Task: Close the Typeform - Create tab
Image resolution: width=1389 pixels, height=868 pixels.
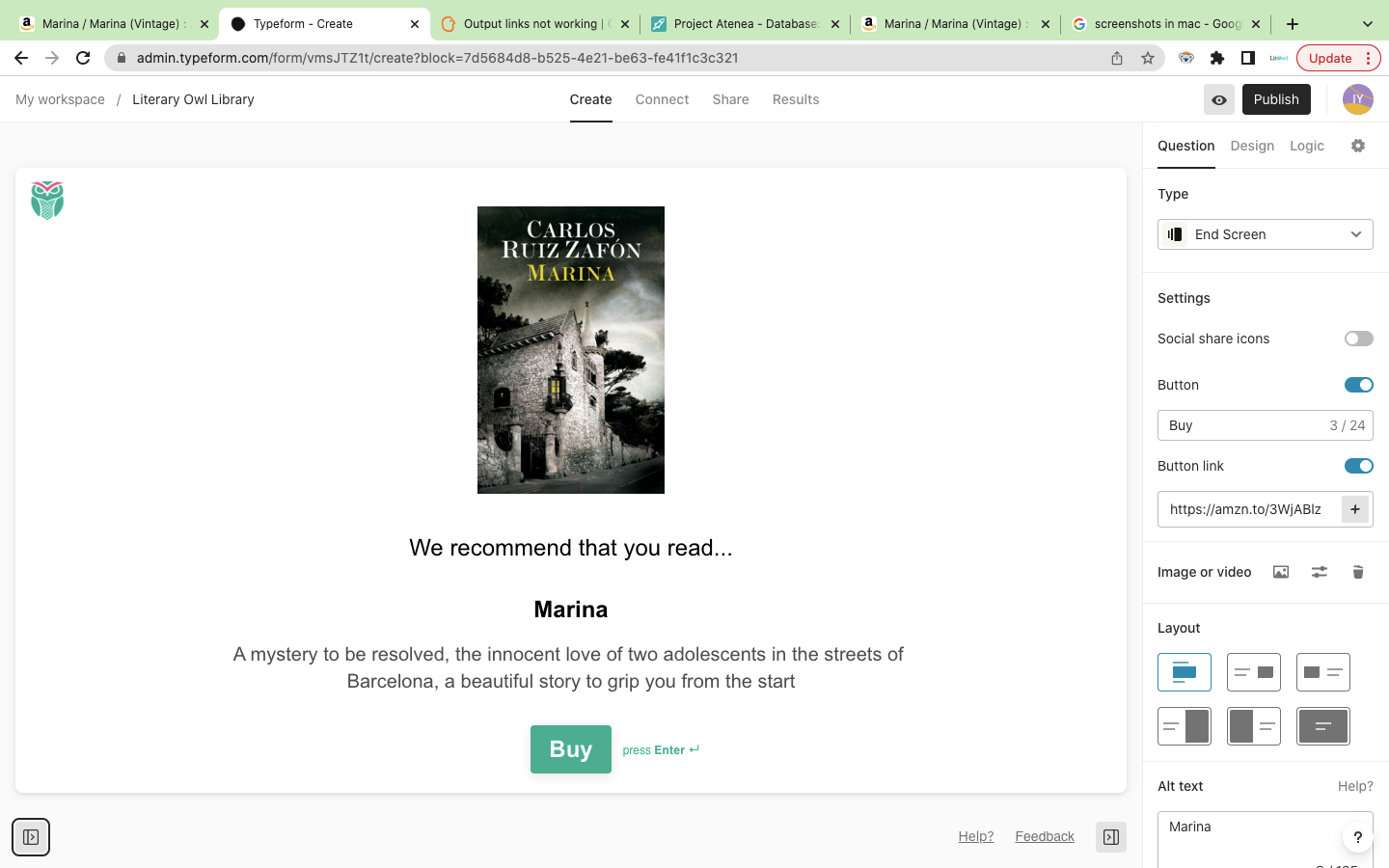Action: (415, 24)
